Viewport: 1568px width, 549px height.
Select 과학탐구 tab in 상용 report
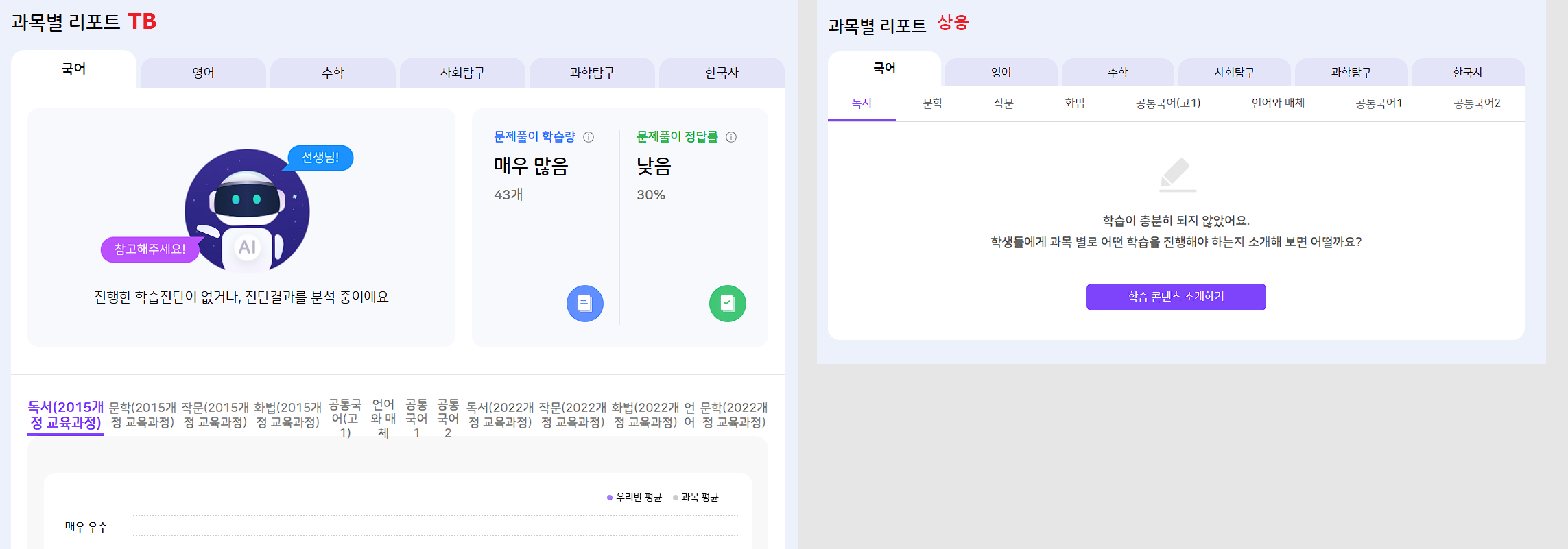pos(1351,72)
